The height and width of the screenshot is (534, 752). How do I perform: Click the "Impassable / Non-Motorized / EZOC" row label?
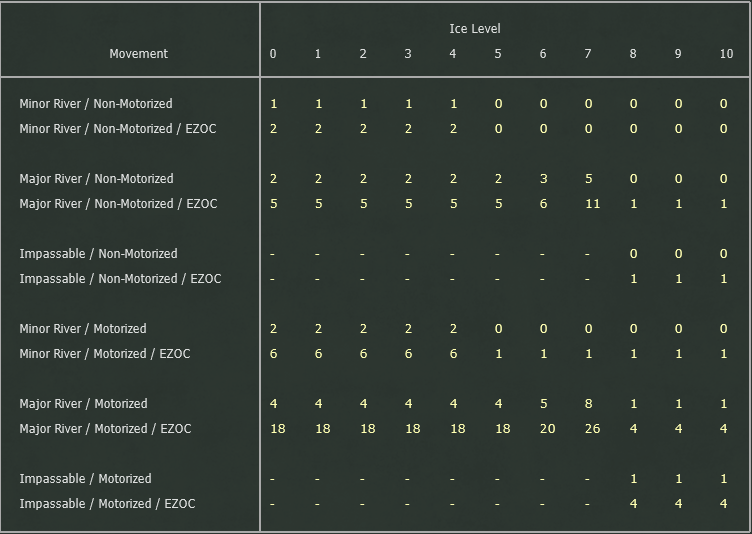[120, 278]
